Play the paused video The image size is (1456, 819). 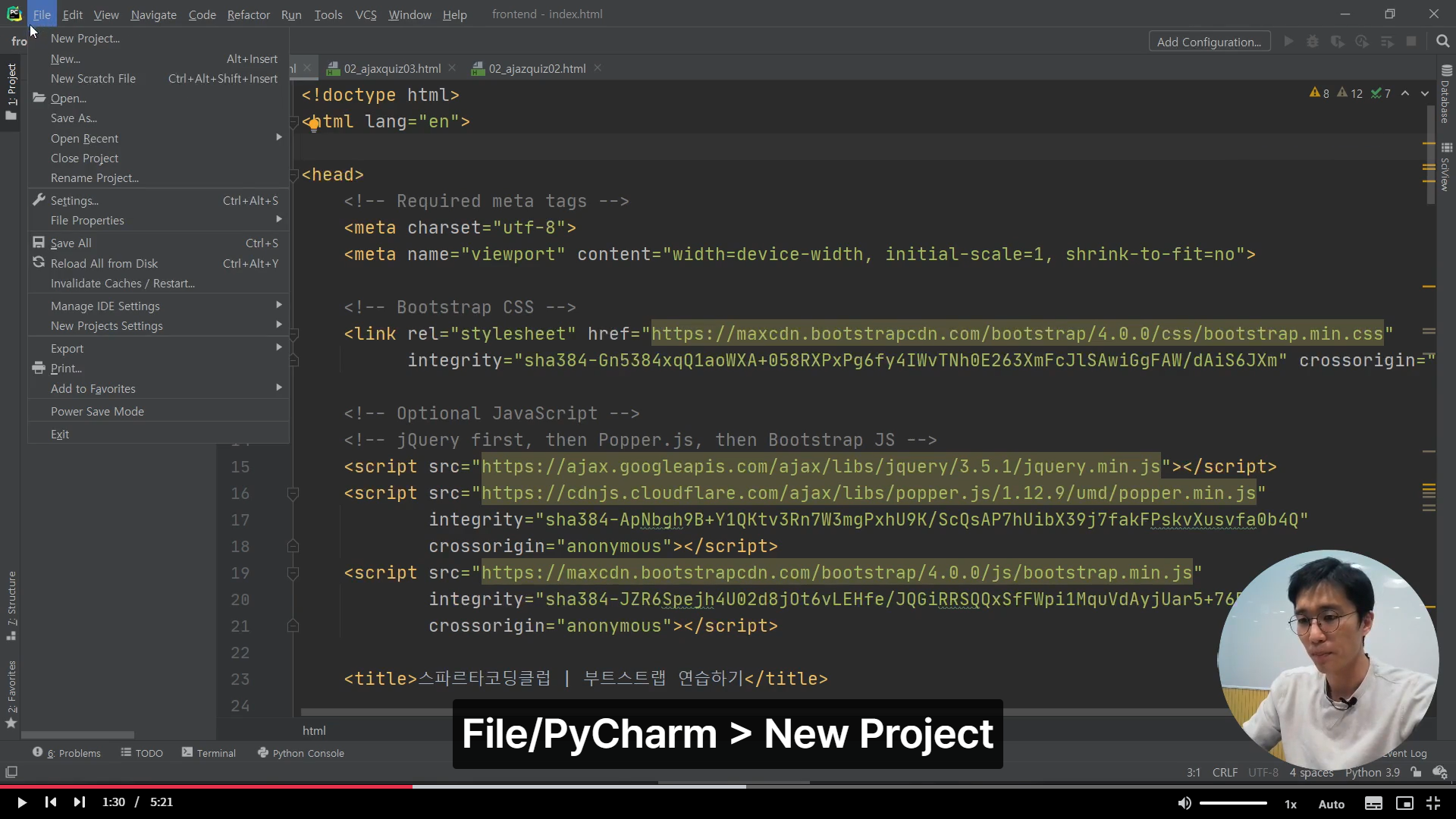click(22, 802)
